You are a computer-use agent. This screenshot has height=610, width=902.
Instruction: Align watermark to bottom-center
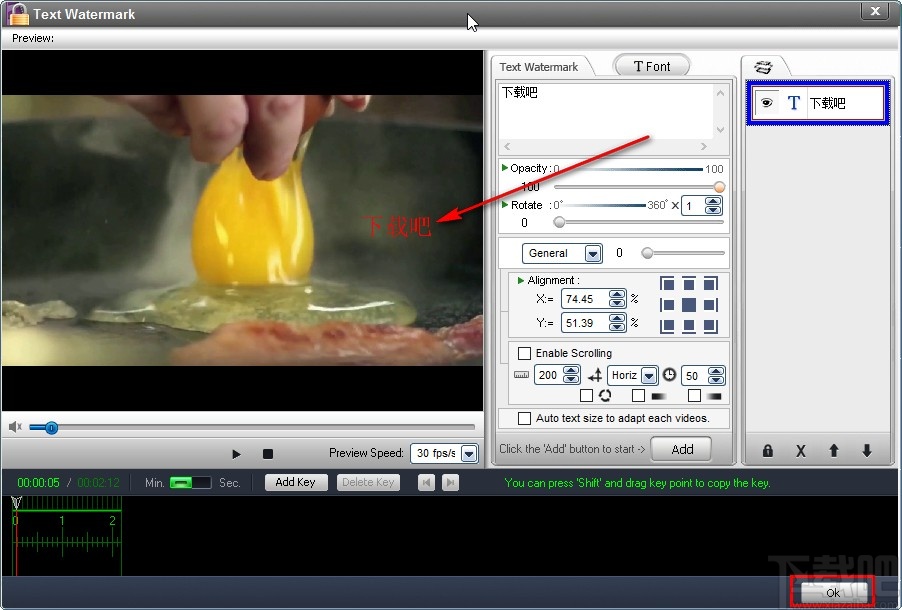(689, 326)
